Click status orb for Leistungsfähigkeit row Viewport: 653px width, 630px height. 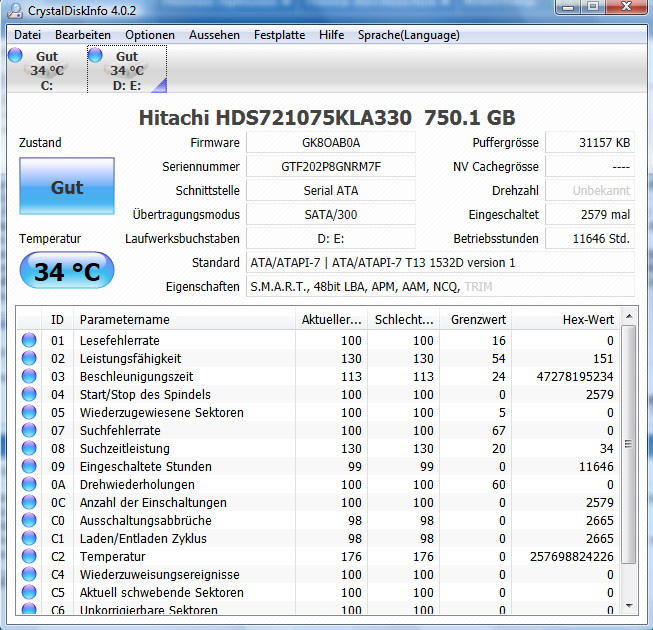click(29, 358)
